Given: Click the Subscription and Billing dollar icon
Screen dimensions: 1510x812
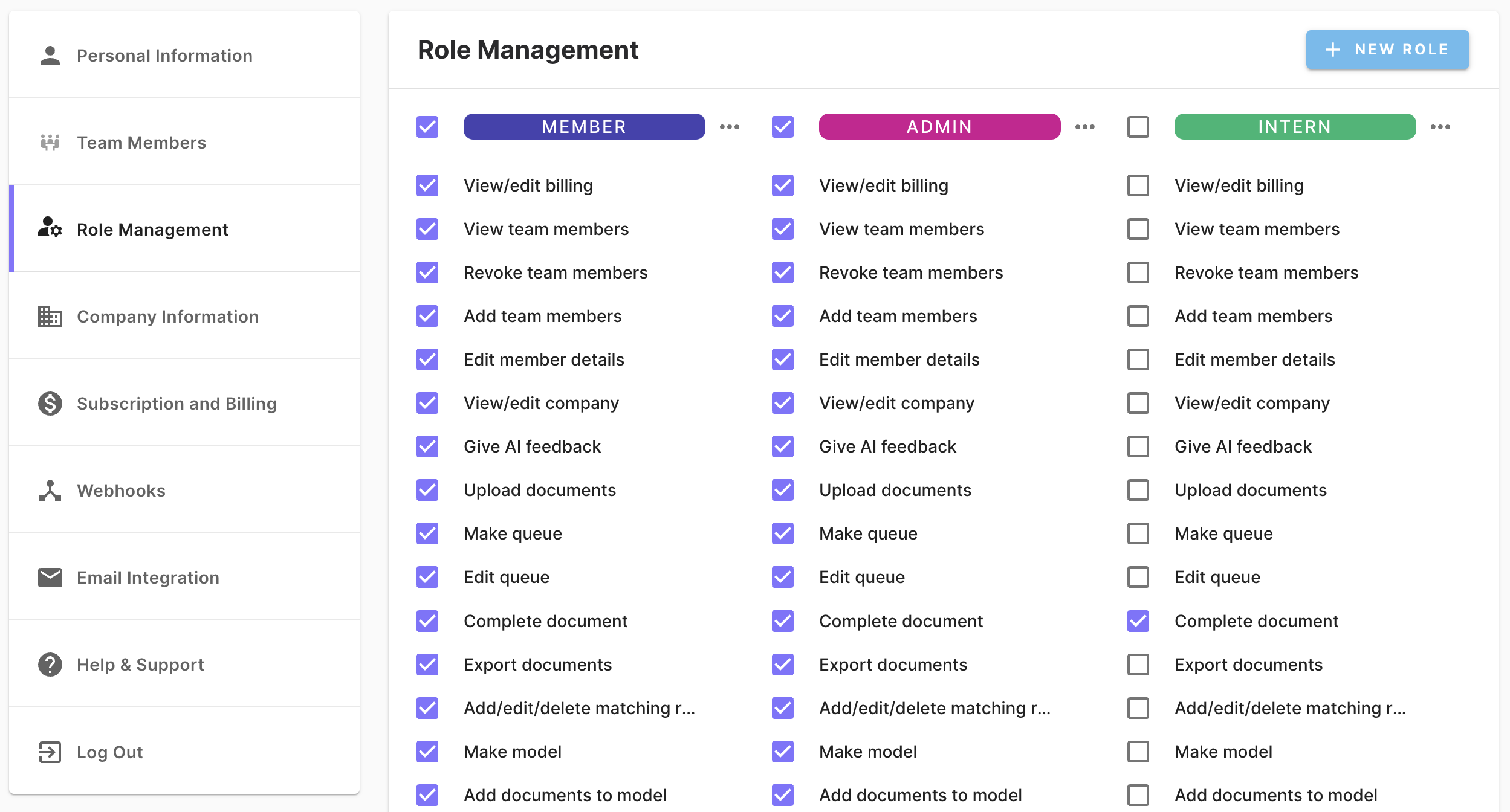Looking at the screenshot, I should [x=50, y=404].
